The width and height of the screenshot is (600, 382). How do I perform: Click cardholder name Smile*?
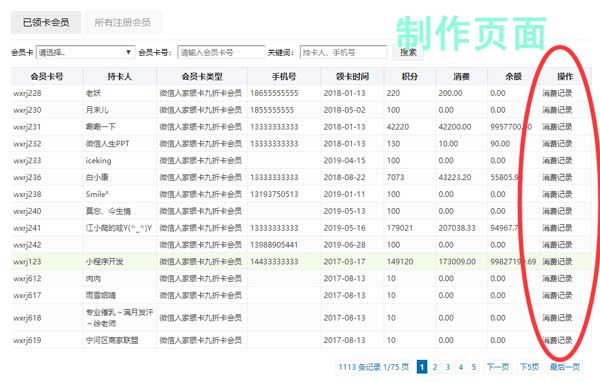click(97, 194)
